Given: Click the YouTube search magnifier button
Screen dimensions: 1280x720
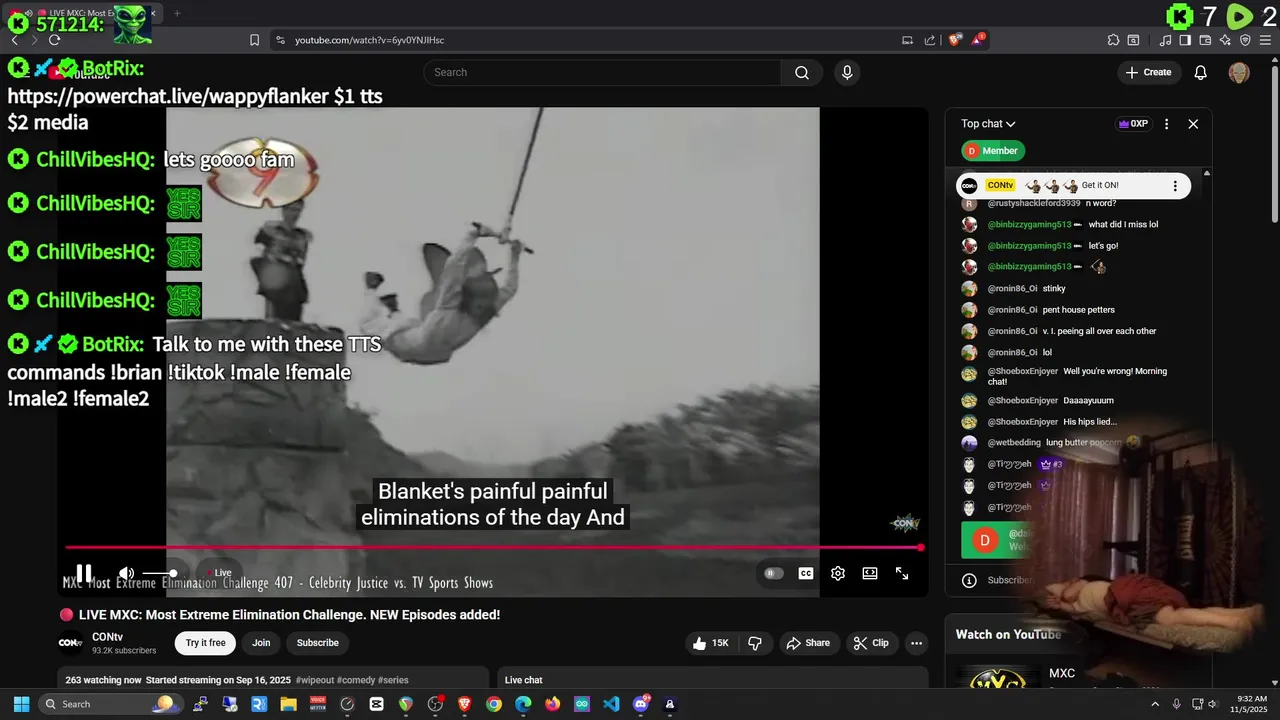Looking at the screenshot, I should (801, 72).
